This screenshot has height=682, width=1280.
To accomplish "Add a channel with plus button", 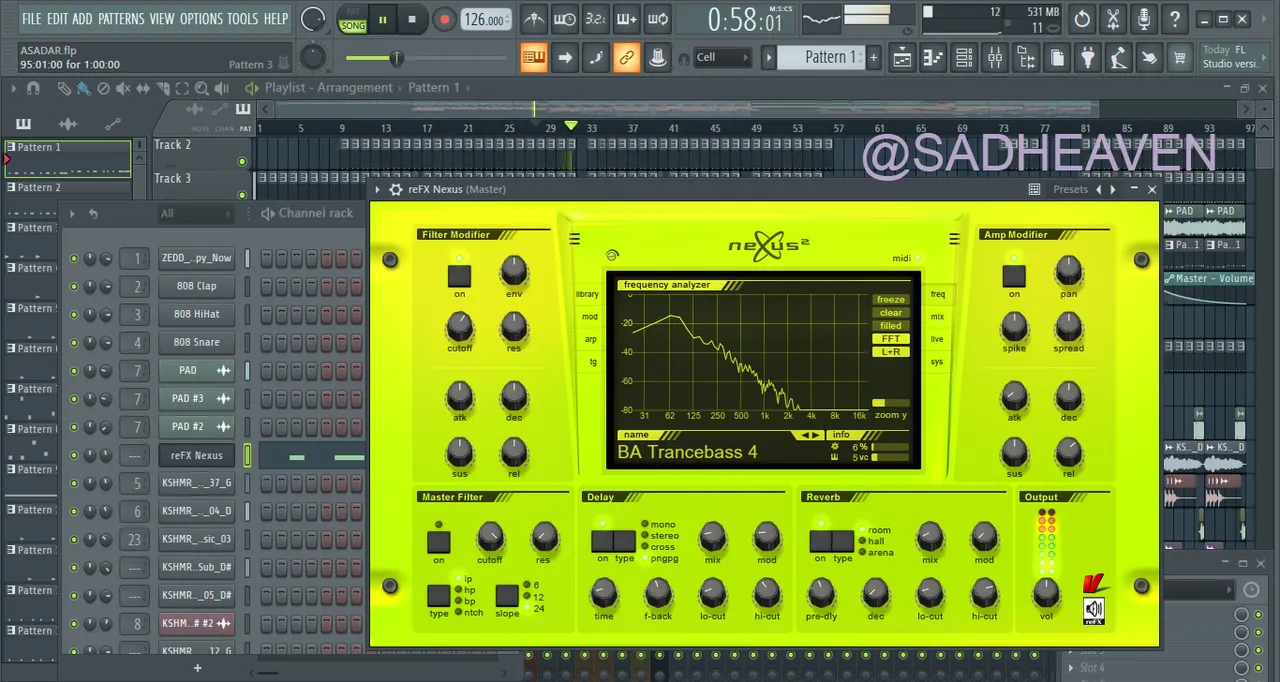I will (x=197, y=668).
